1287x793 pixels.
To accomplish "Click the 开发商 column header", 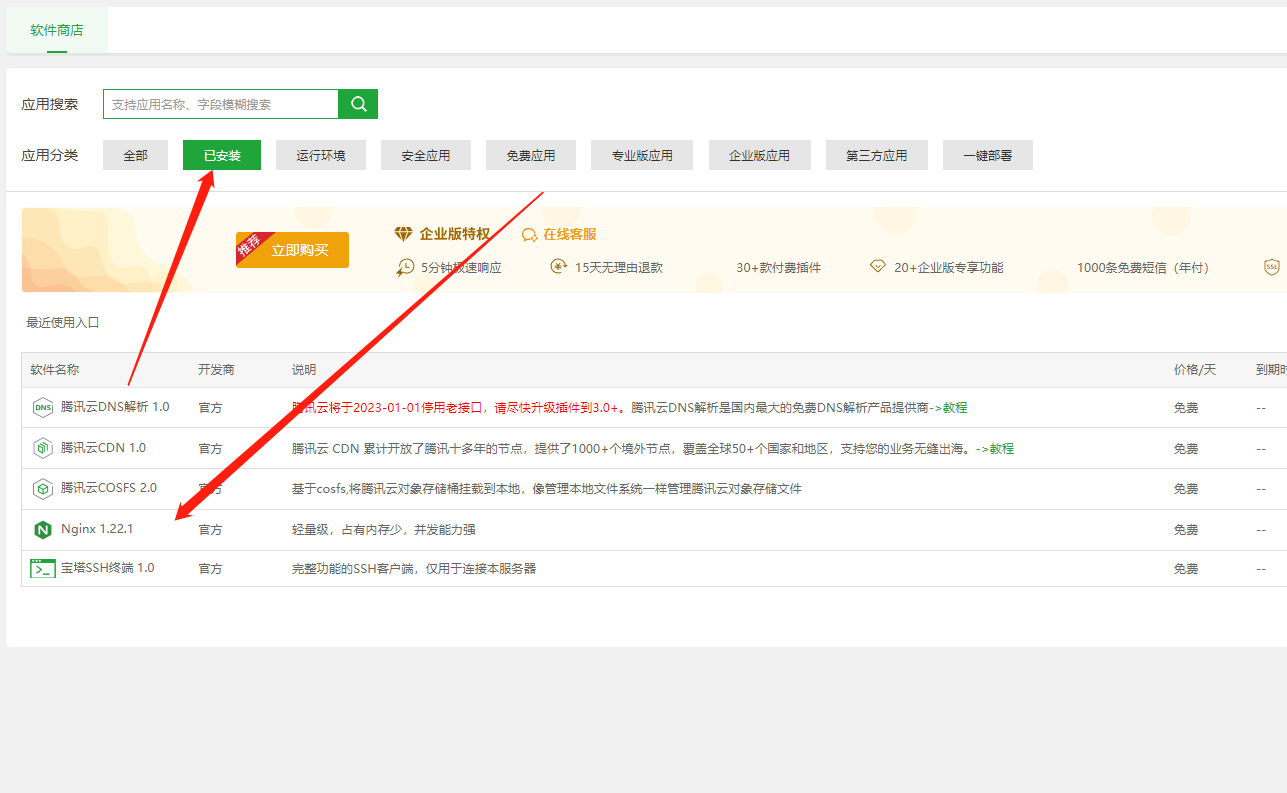I will tap(216, 370).
